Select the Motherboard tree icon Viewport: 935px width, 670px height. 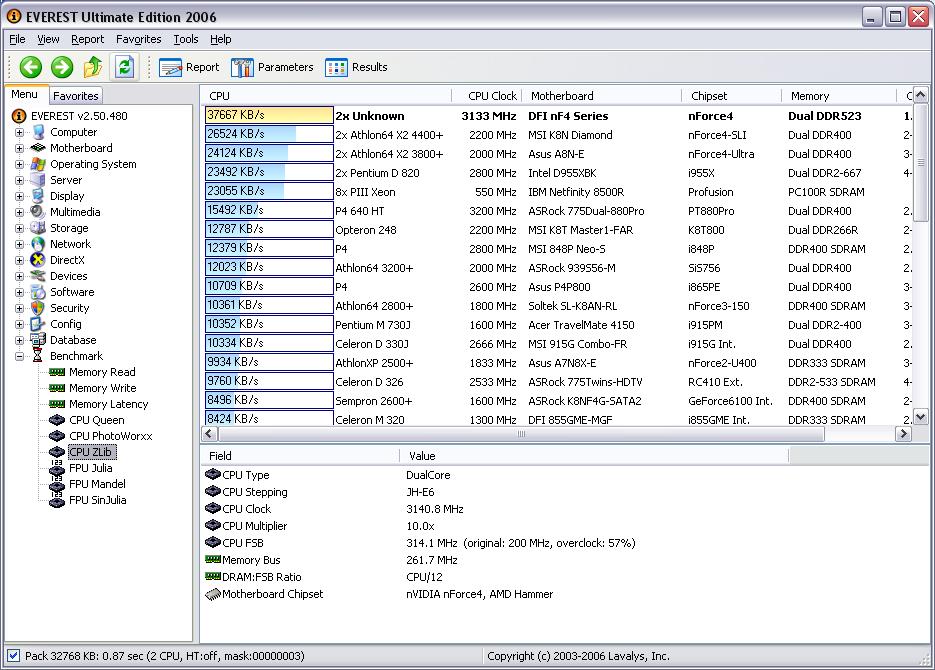click(38, 148)
